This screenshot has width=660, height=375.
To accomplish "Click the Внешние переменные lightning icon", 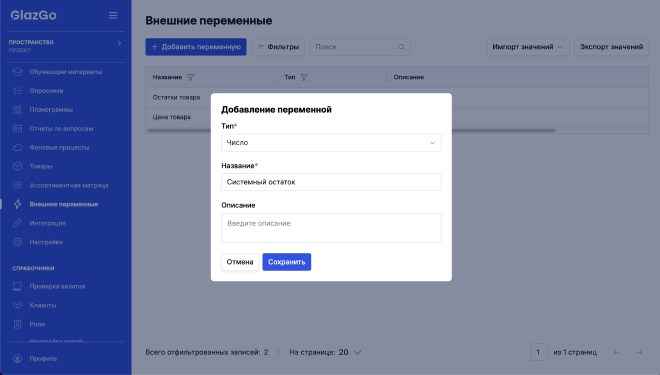I will pyautogui.click(x=17, y=205).
